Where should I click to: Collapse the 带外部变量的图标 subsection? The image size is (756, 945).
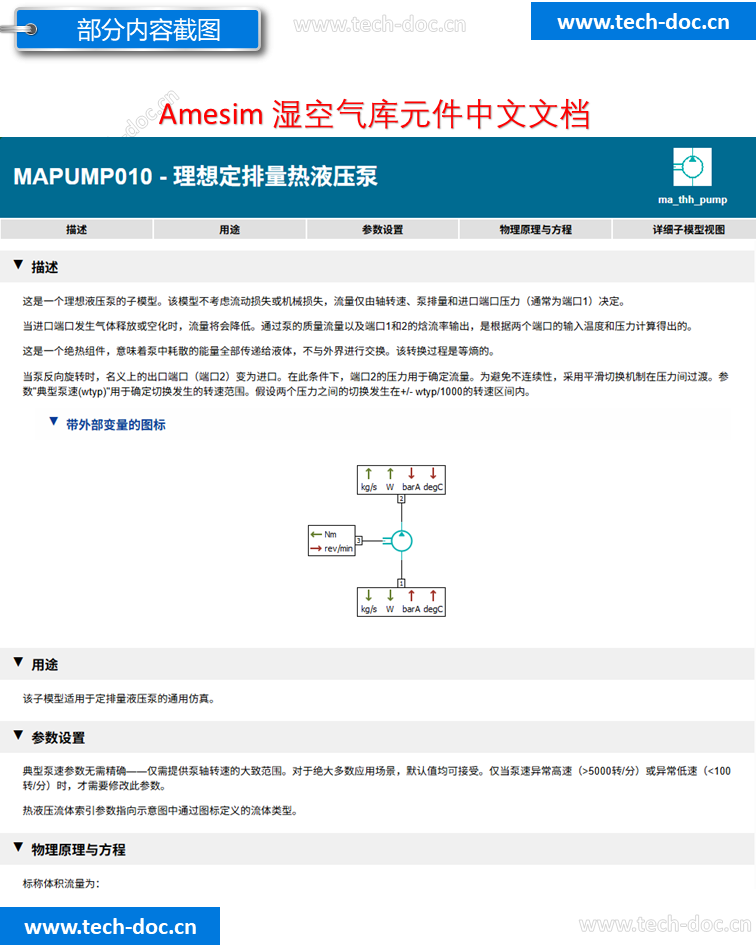tap(54, 422)
